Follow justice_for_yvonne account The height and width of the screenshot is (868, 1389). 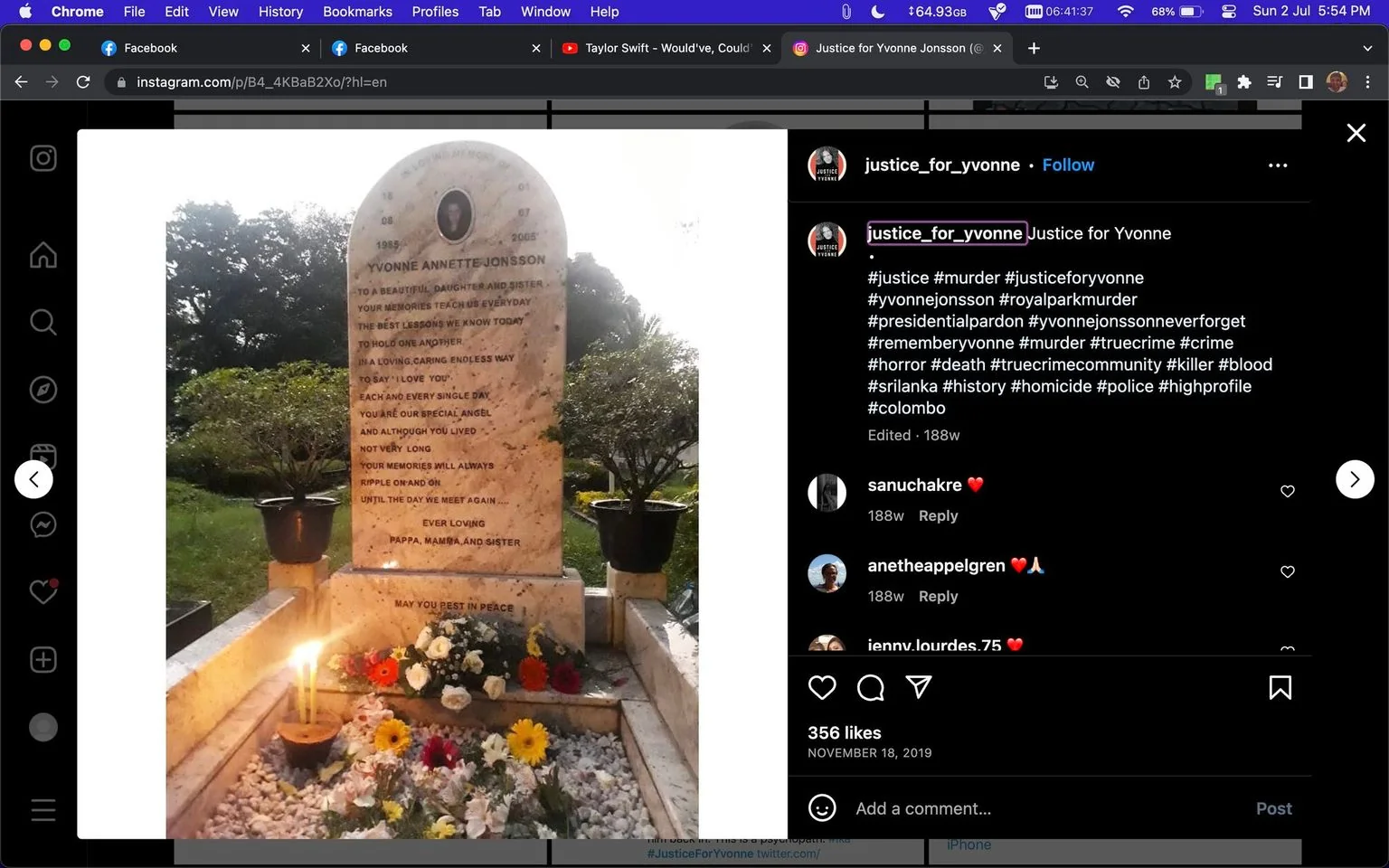coord(1068,165)
